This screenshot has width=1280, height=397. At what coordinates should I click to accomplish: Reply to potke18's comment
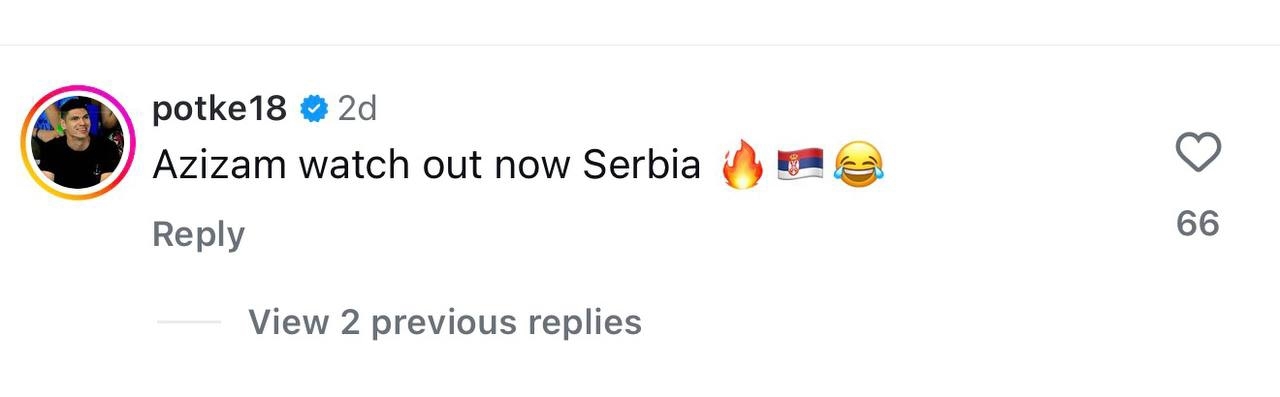click(x=198, y=234)
